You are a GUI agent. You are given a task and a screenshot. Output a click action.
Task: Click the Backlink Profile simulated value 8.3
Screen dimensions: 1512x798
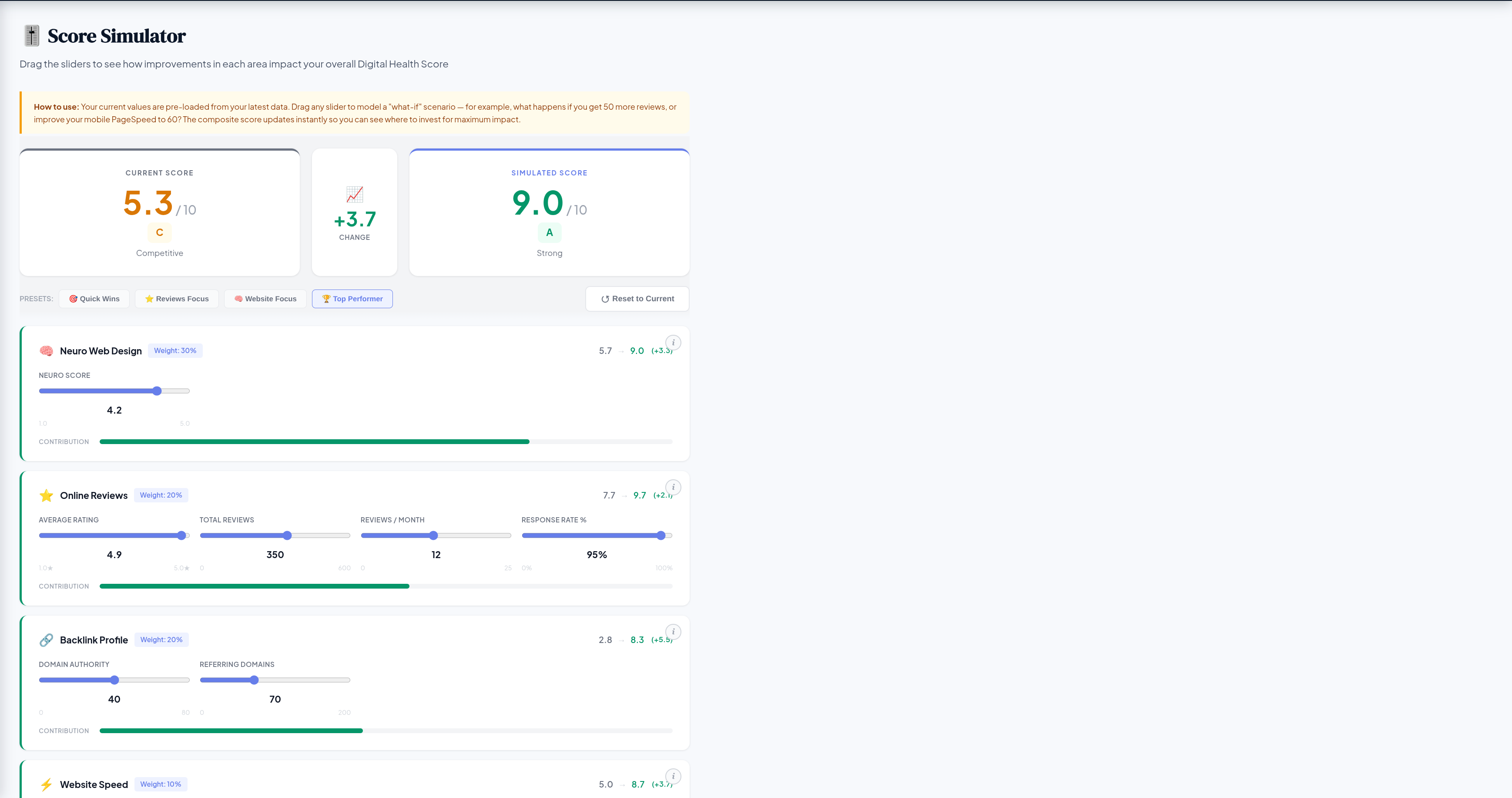click(637, 640)
